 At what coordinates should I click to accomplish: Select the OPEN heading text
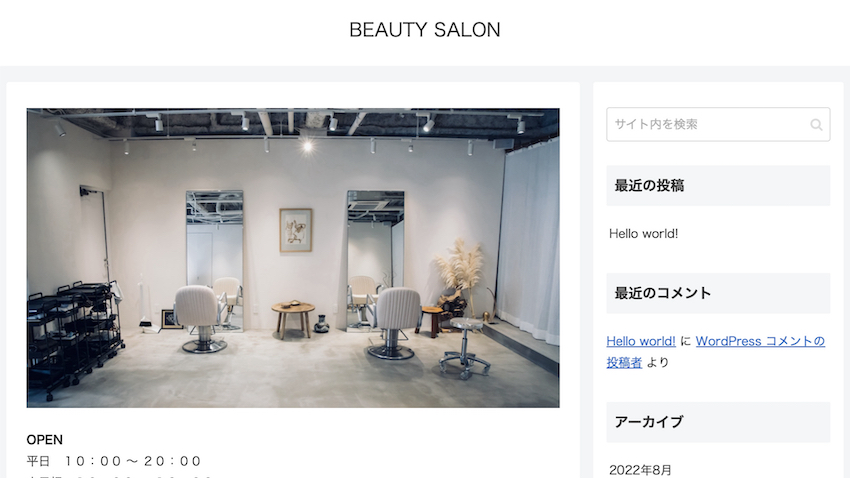pos(44,440)
